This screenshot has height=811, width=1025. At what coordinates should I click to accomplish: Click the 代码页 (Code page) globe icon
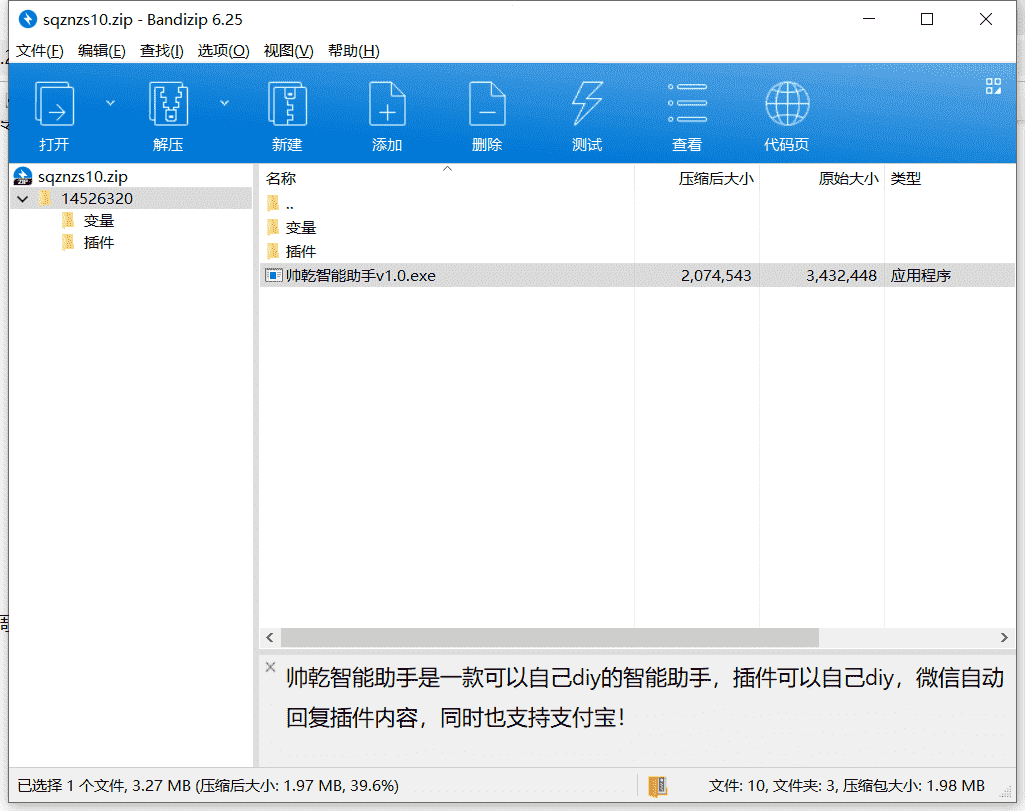[x=787, y=104]
